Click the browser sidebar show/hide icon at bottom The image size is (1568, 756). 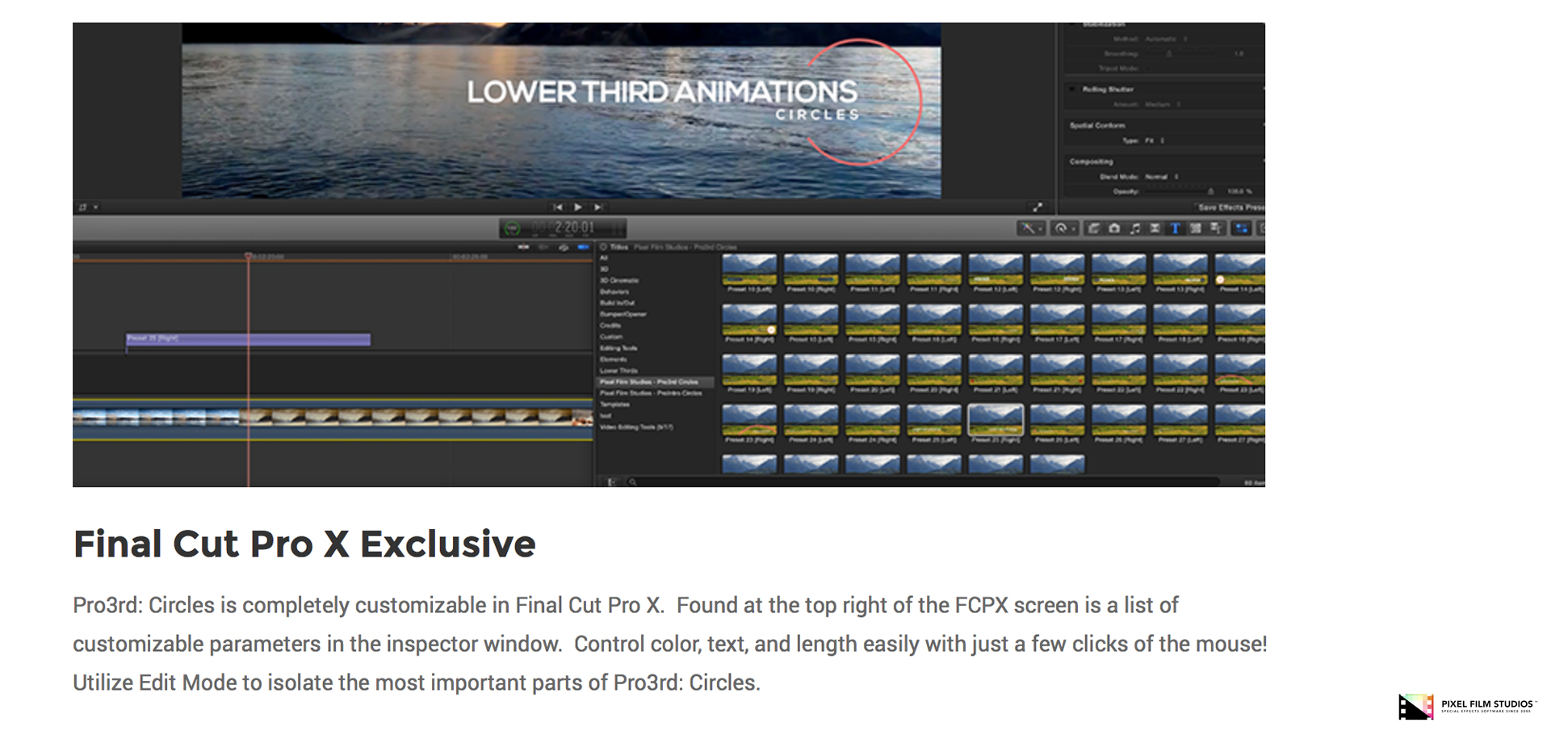[x=611, y=482]
